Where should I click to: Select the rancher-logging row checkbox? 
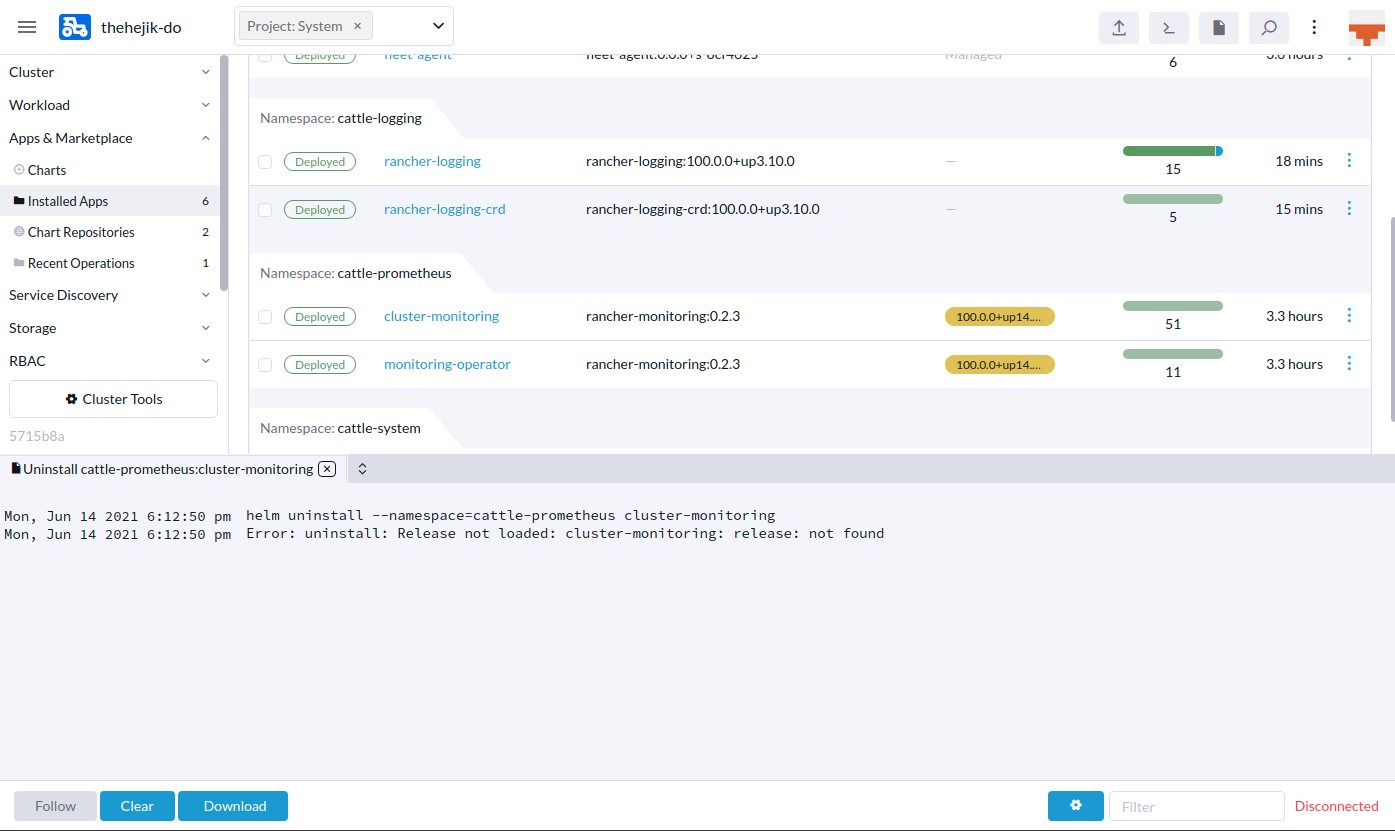265,161
